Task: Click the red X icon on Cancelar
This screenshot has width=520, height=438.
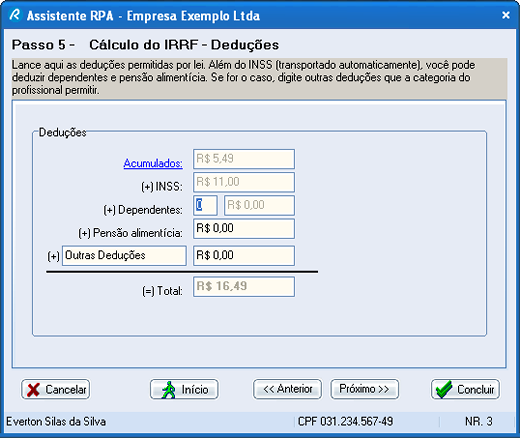Action: pyautogui.click(x=33, y=389)
